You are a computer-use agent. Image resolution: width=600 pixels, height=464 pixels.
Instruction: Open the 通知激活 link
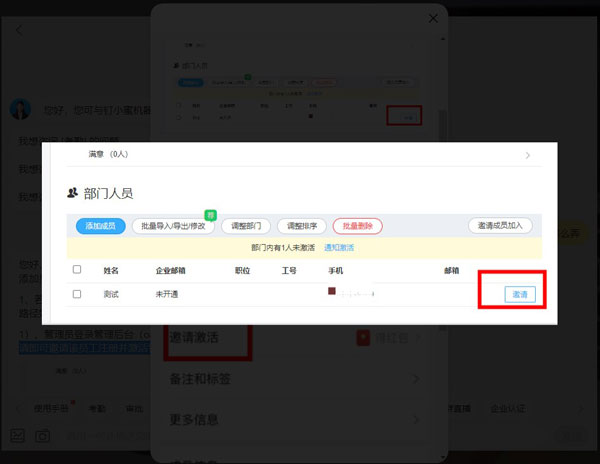click(338, 247)
